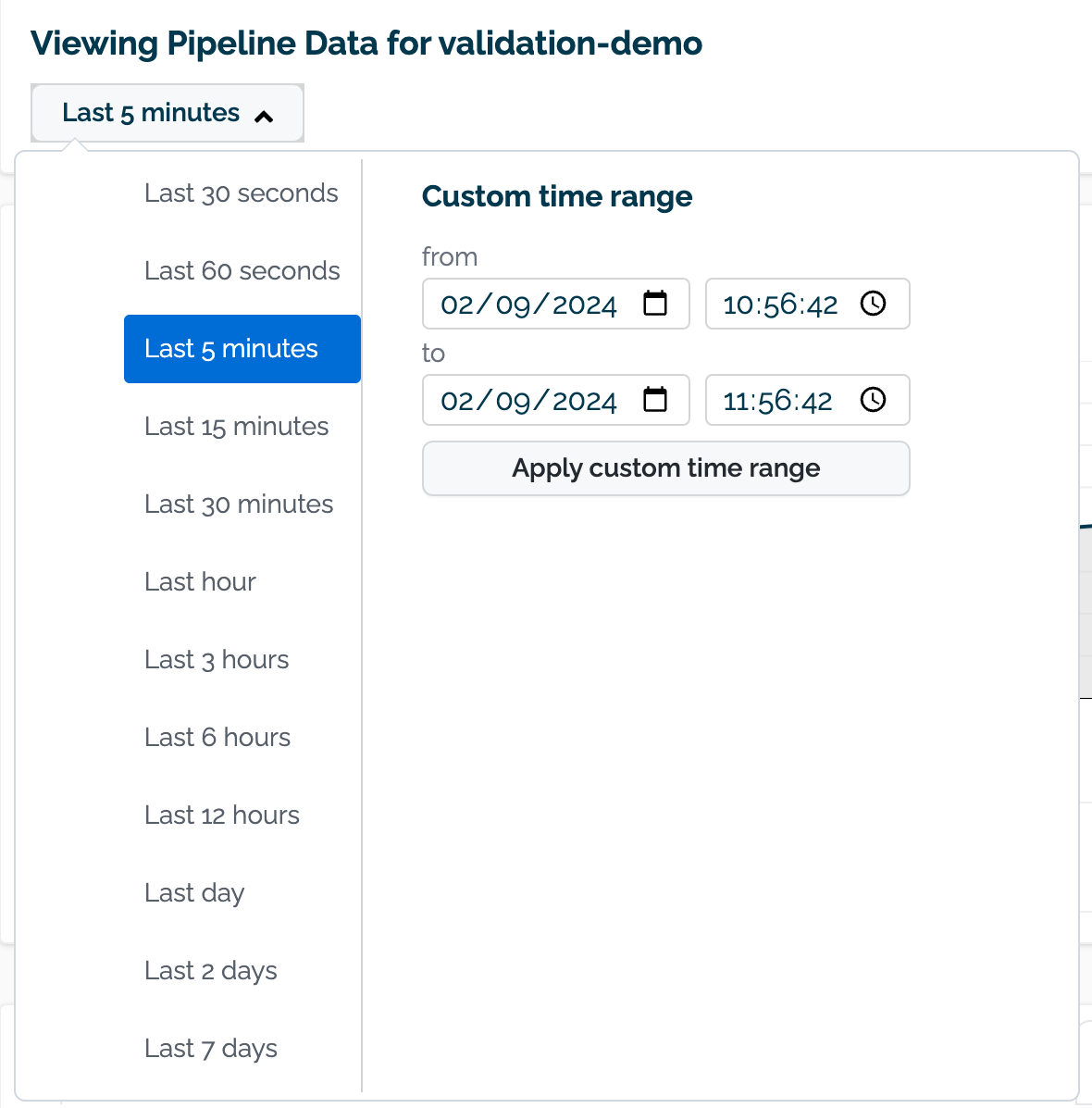The height and width of the screenshot is (1108, 1092).
Task: Click the Last 6 hours option
Action: 217,738
